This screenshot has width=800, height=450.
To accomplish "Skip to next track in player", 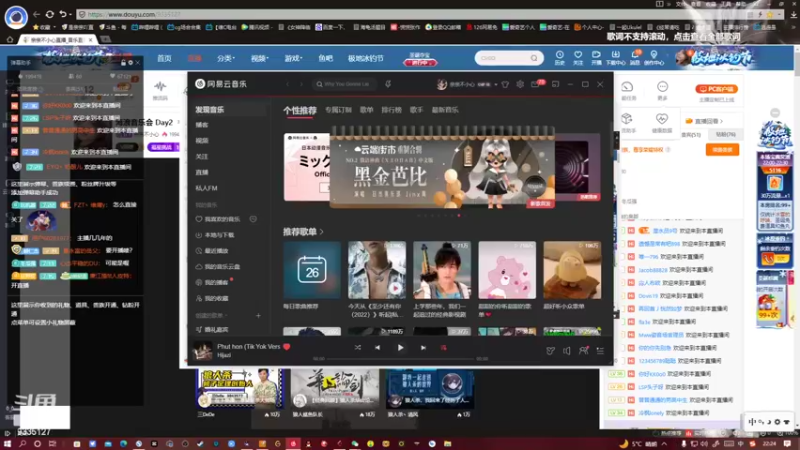I will [x=423, y=347].
